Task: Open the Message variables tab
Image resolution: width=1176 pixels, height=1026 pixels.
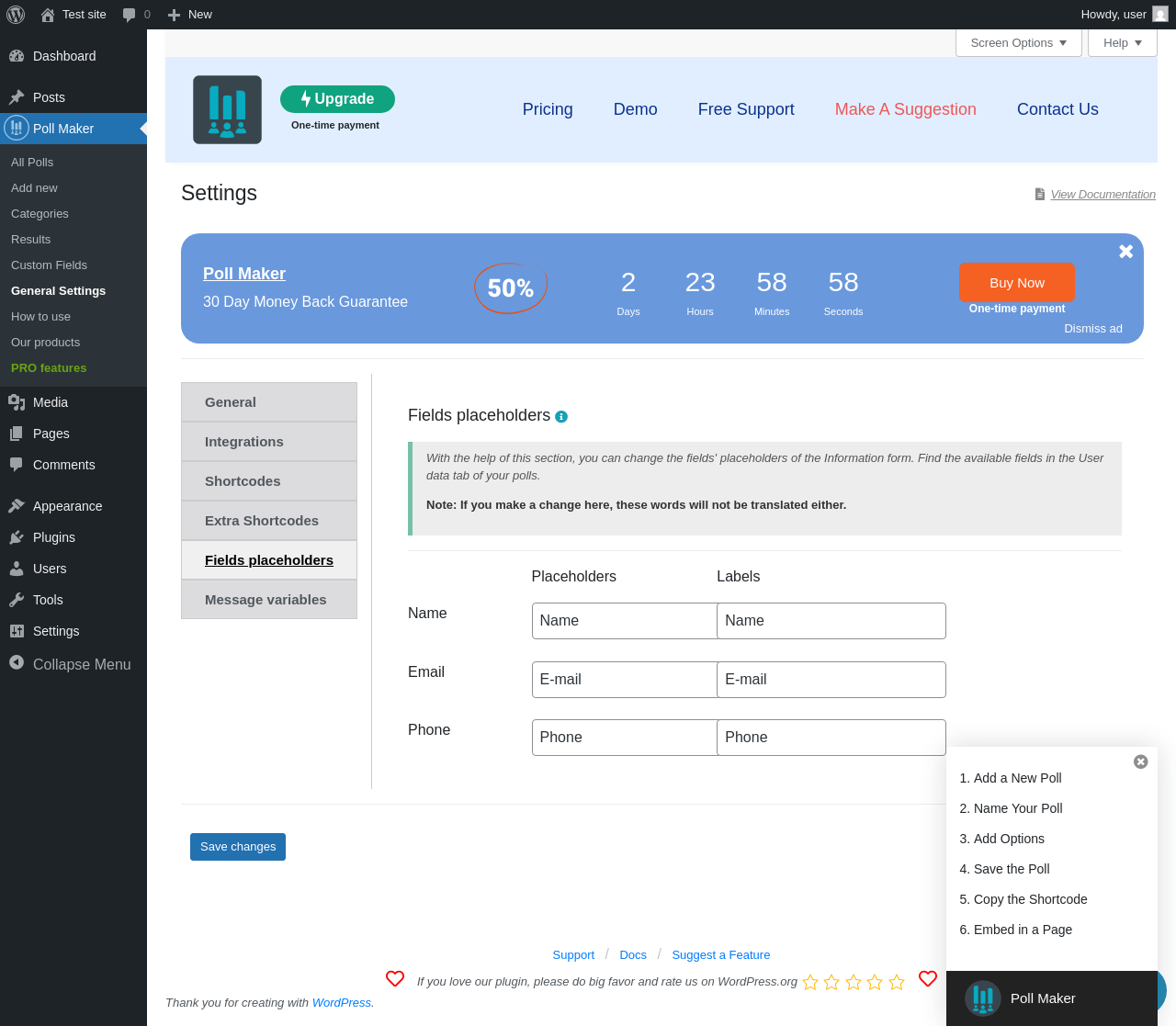Action: coord(269,600)
